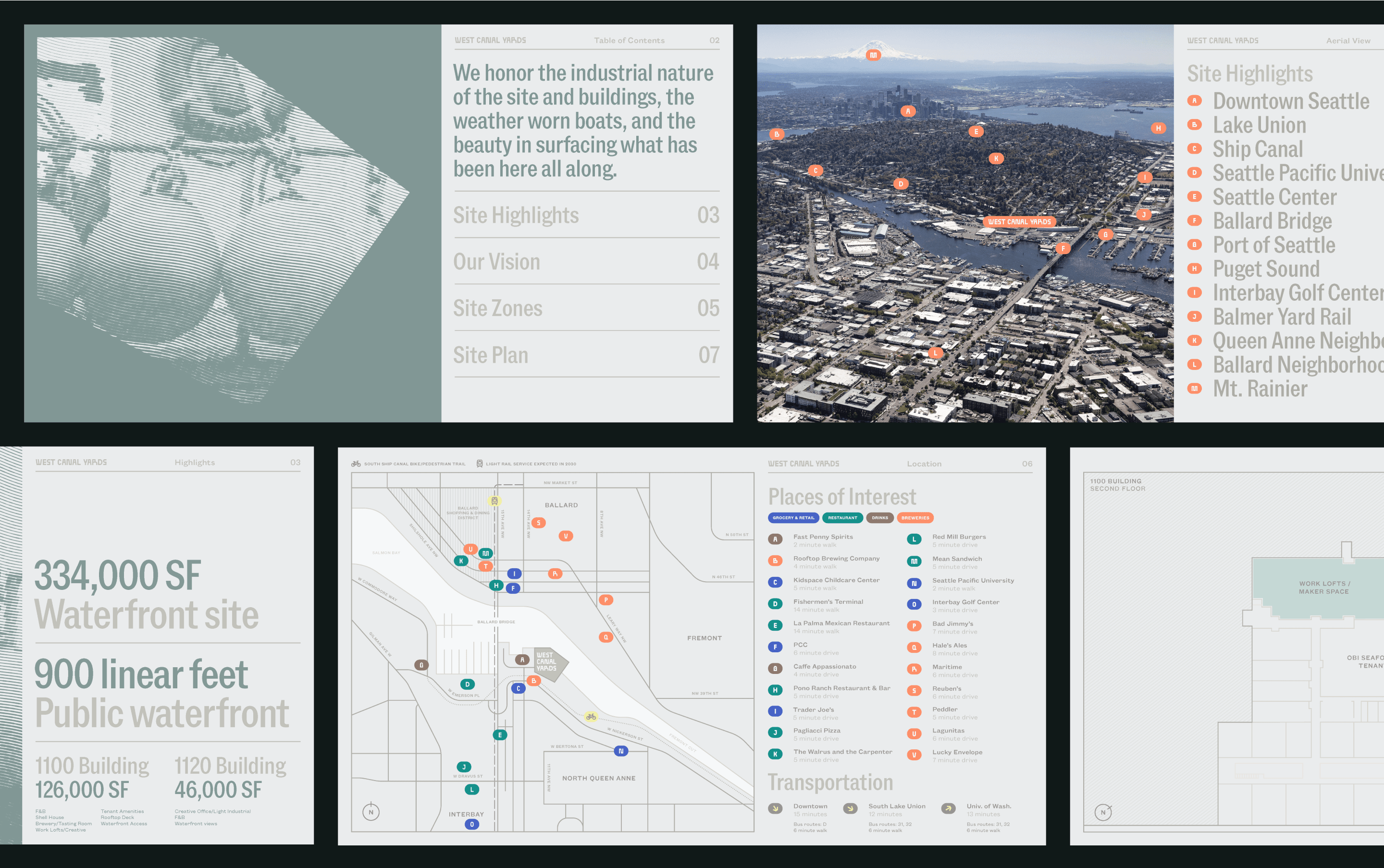The height and width of the screenshot is (868, 1384).
Task: Select the Restaurant category pill
Action: click(842, 518)
